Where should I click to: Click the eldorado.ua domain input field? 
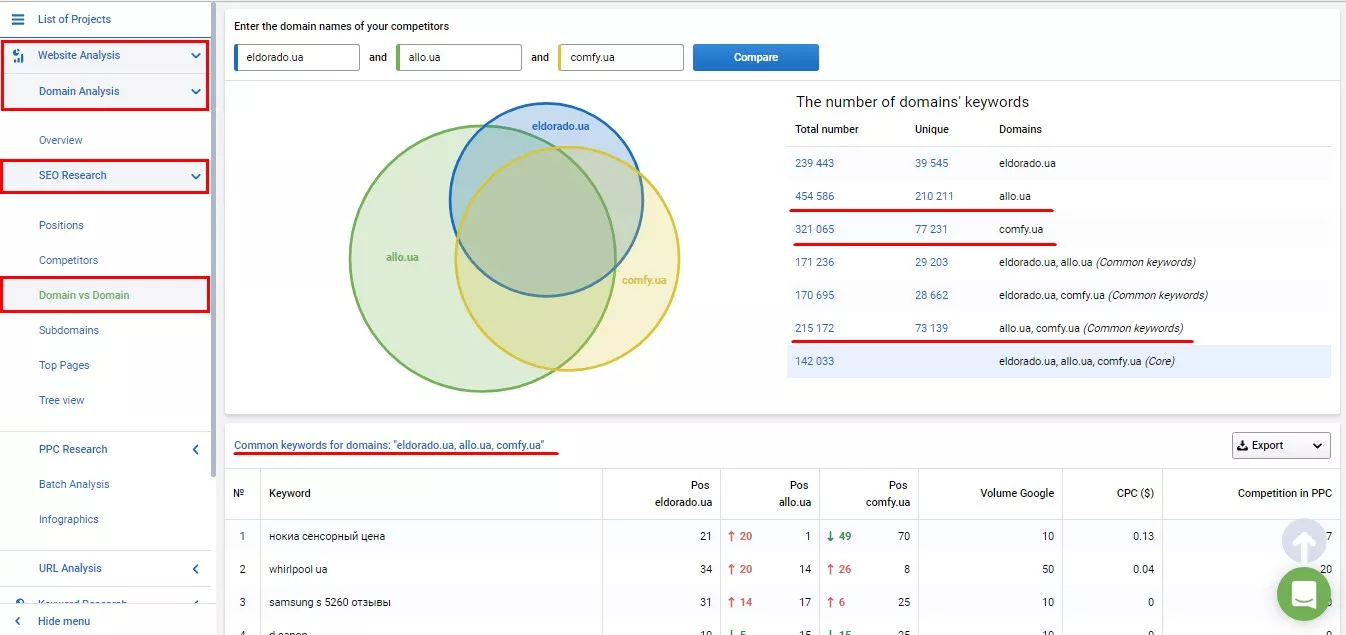(297, 57)
